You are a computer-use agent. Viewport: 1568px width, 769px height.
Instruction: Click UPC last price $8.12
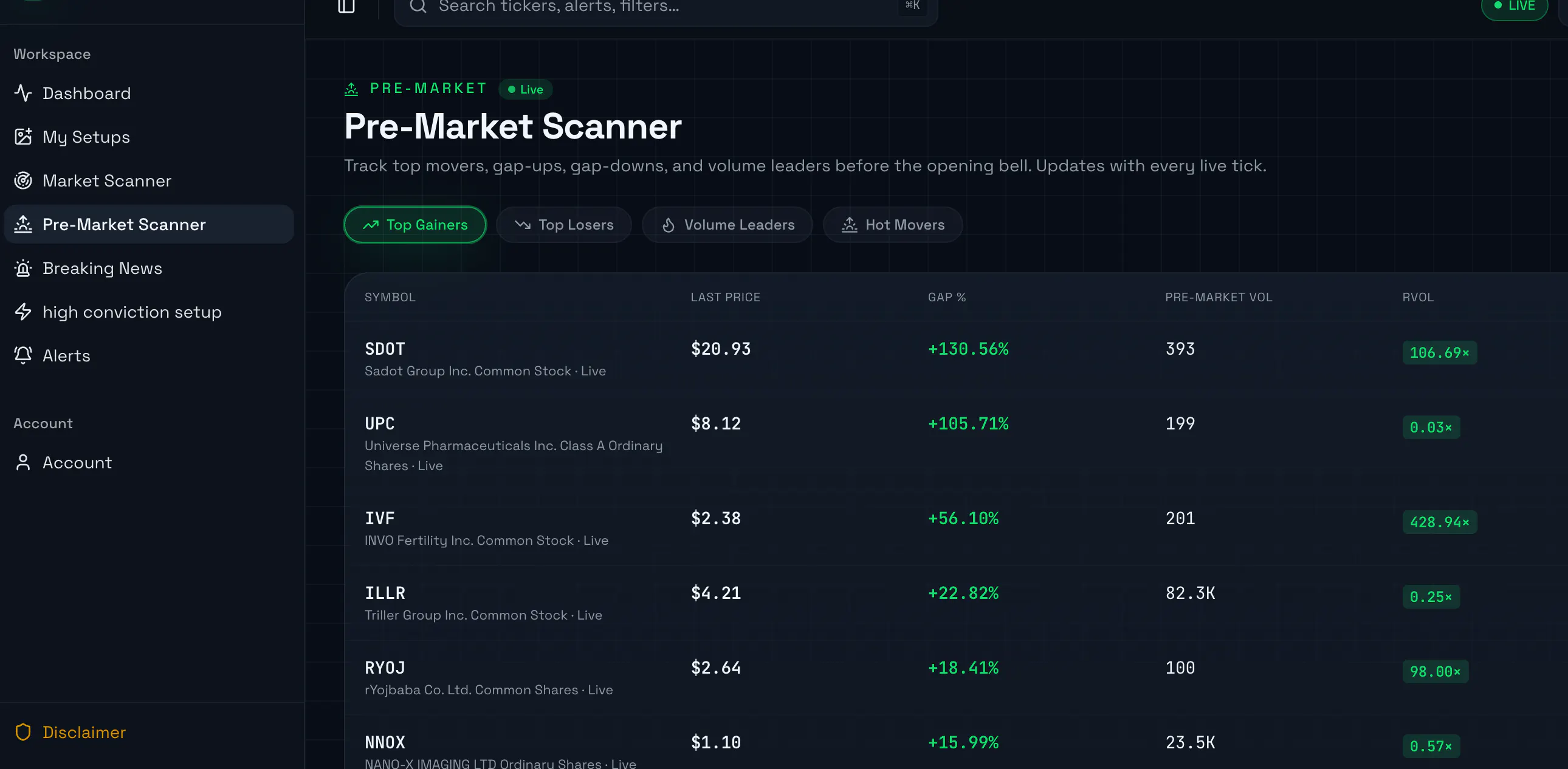tap(716, 424)
